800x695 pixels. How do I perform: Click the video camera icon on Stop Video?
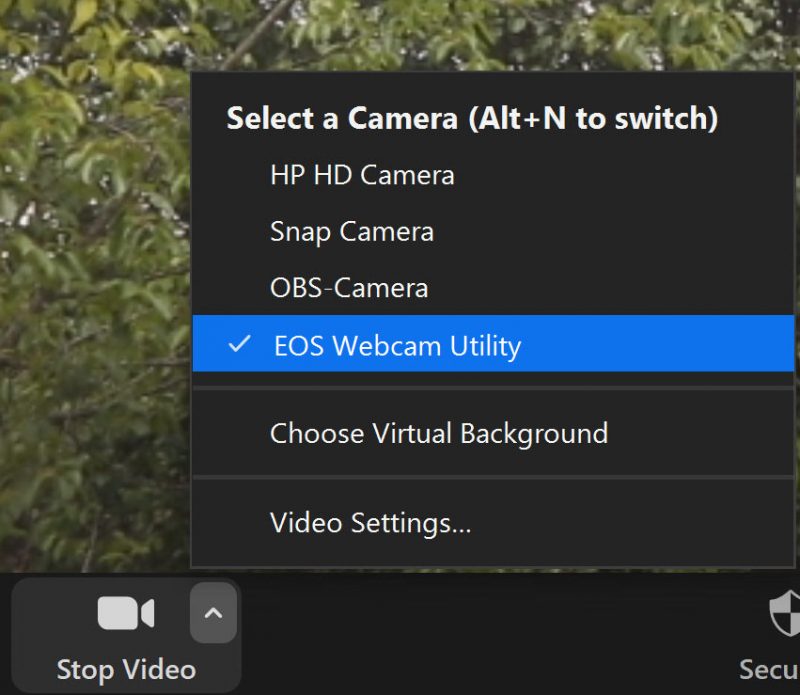tap(126, 613)
